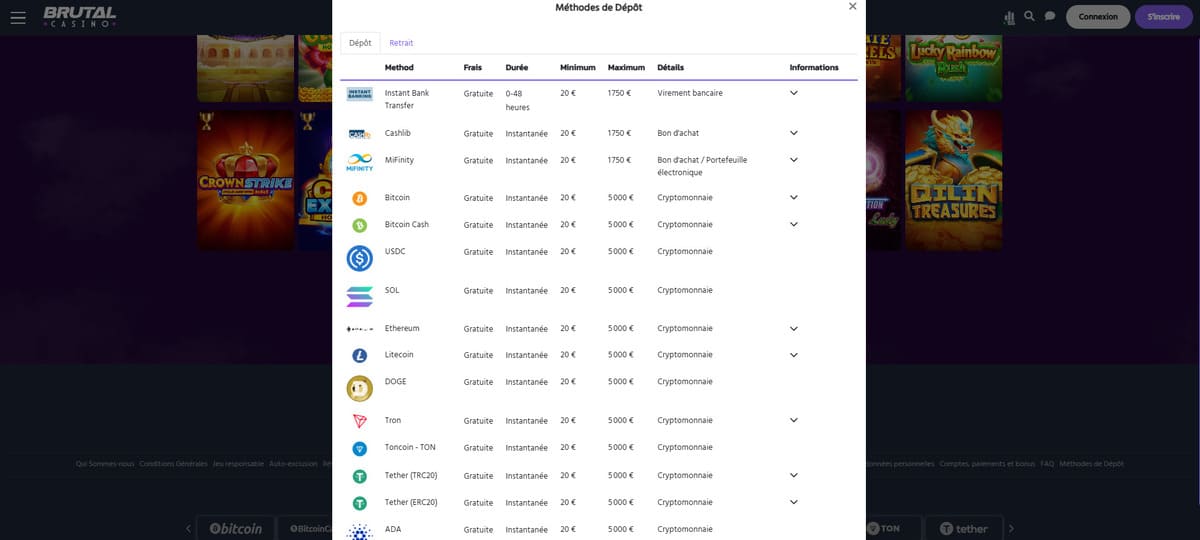Open the Qui Sommes-nous footer link
This screenshot has height=540, width=1200.
[x=105, y=464]
